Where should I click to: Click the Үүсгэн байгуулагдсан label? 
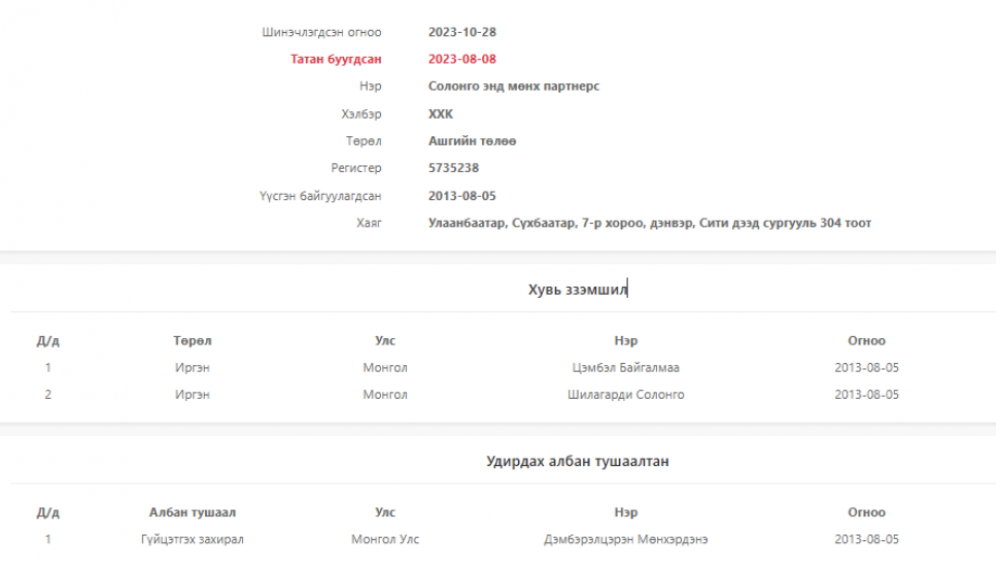coord(320,196)
